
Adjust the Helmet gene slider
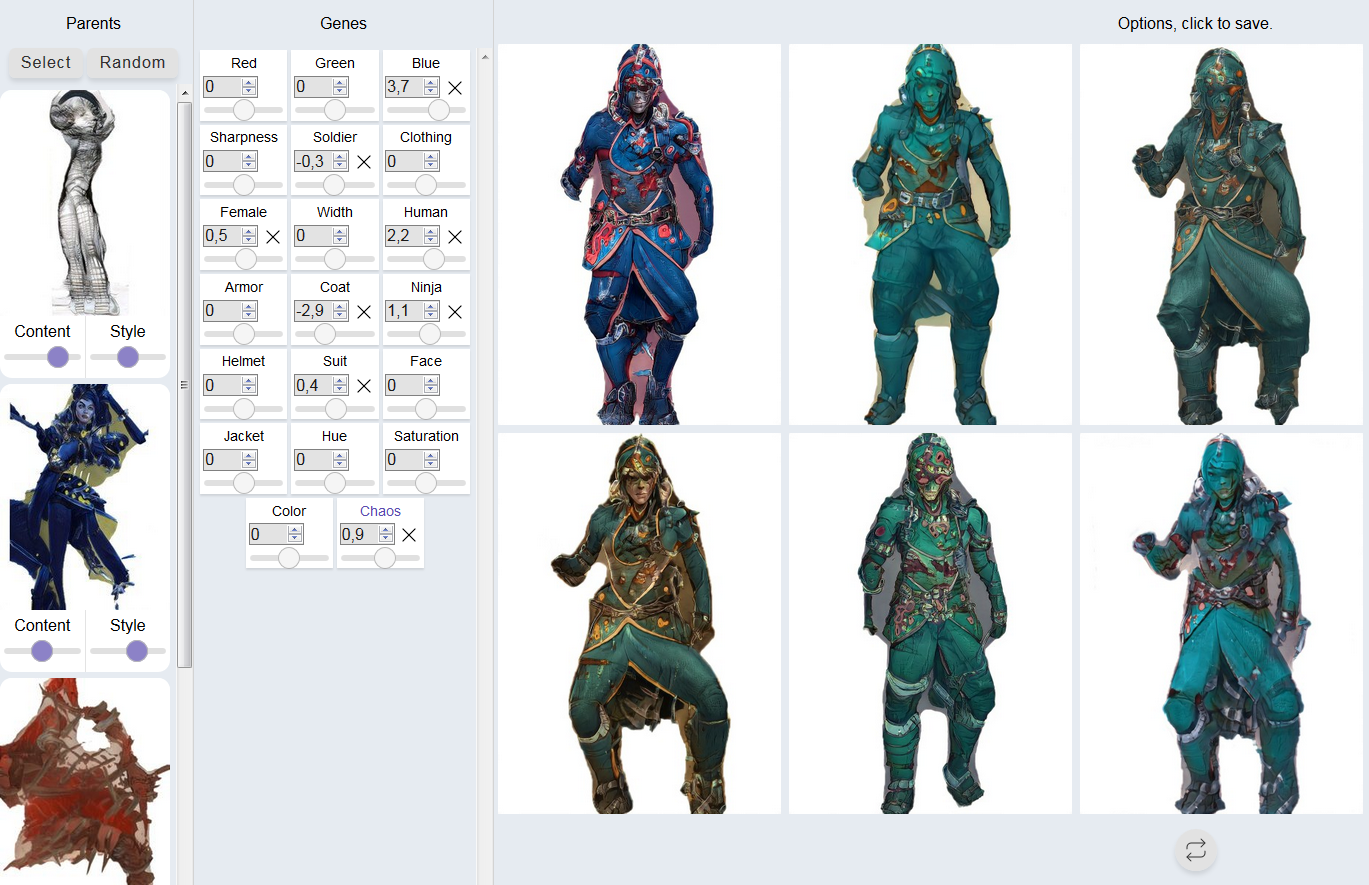click(244, 409)
